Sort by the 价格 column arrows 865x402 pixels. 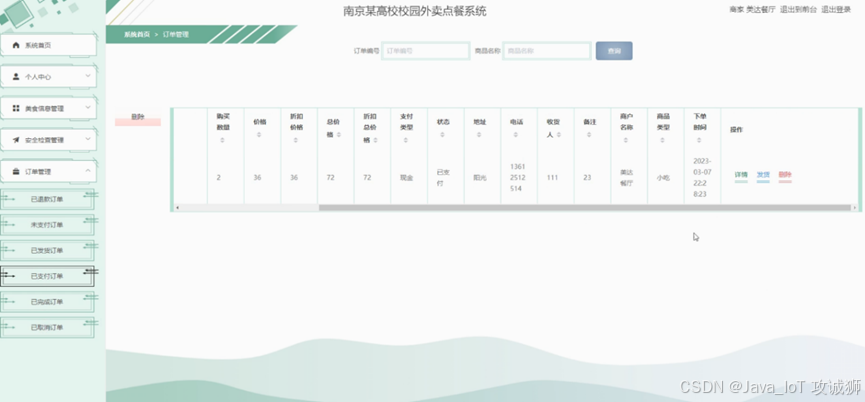(259, 134)
